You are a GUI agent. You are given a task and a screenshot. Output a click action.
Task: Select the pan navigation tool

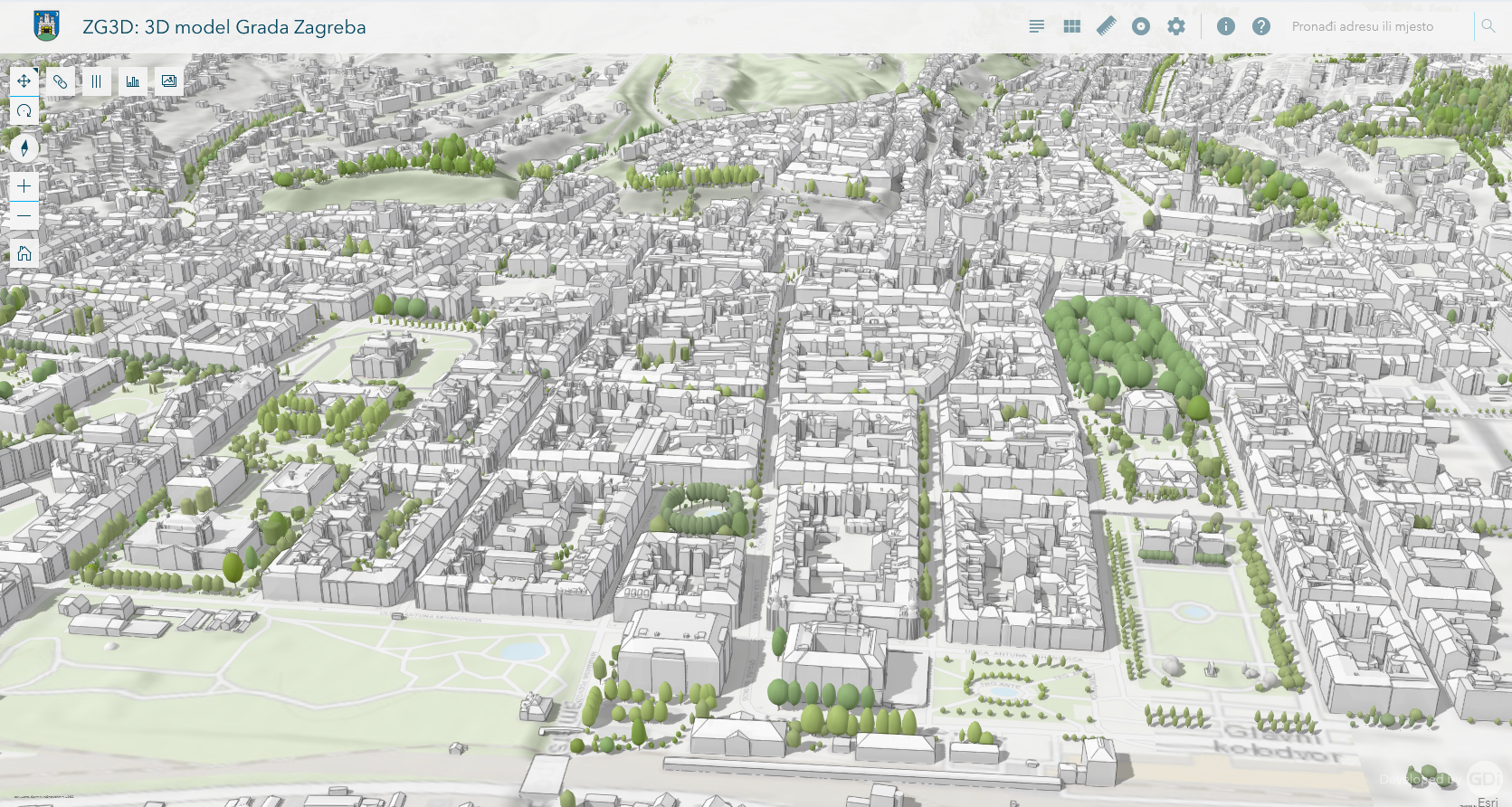click(x=24, y=81)
